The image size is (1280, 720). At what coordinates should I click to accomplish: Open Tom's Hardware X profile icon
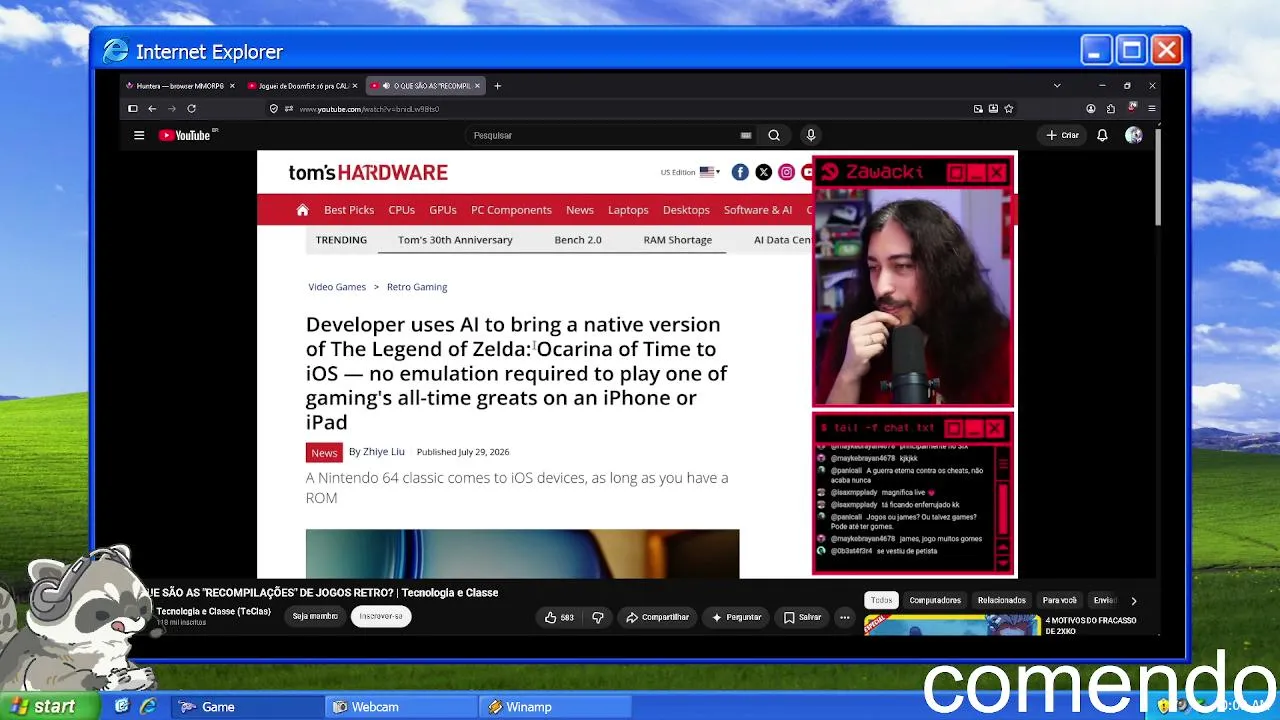point(763,172)
